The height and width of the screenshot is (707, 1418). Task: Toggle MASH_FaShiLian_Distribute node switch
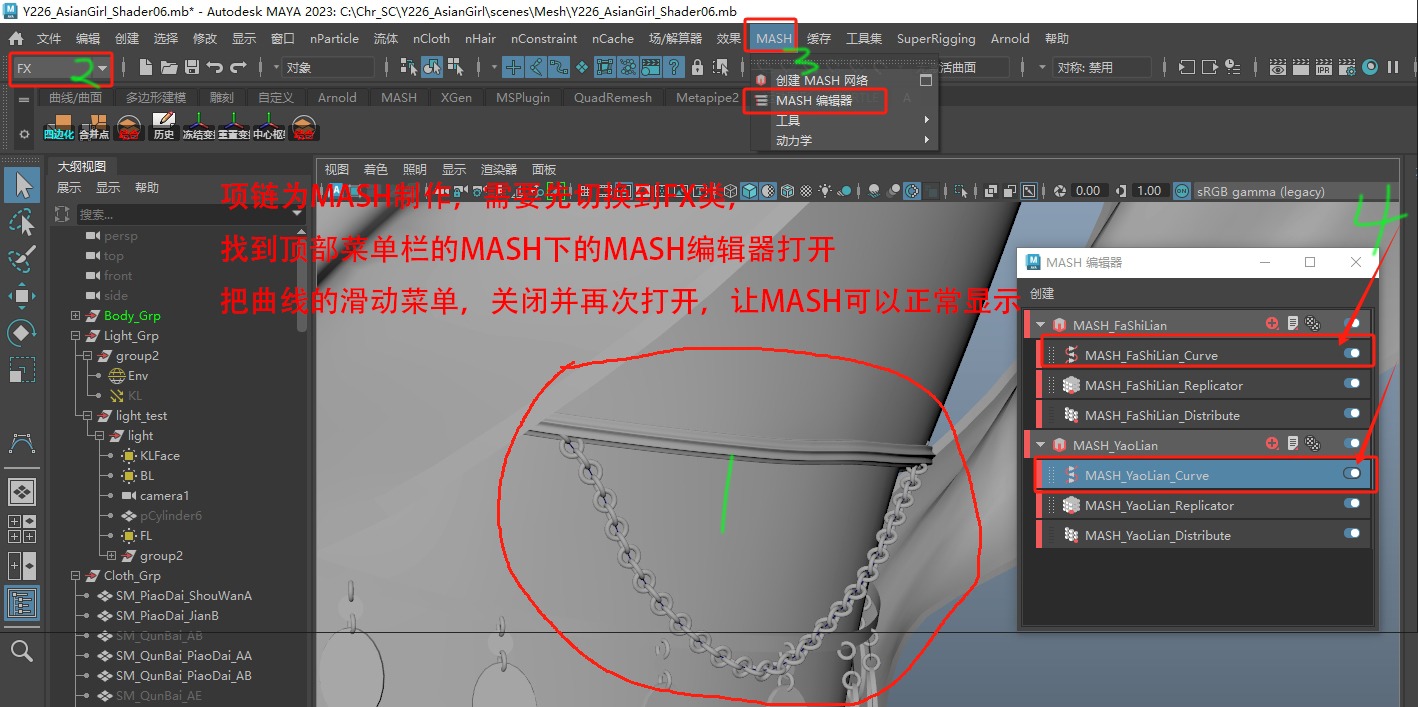click(x=1352, y=414)
